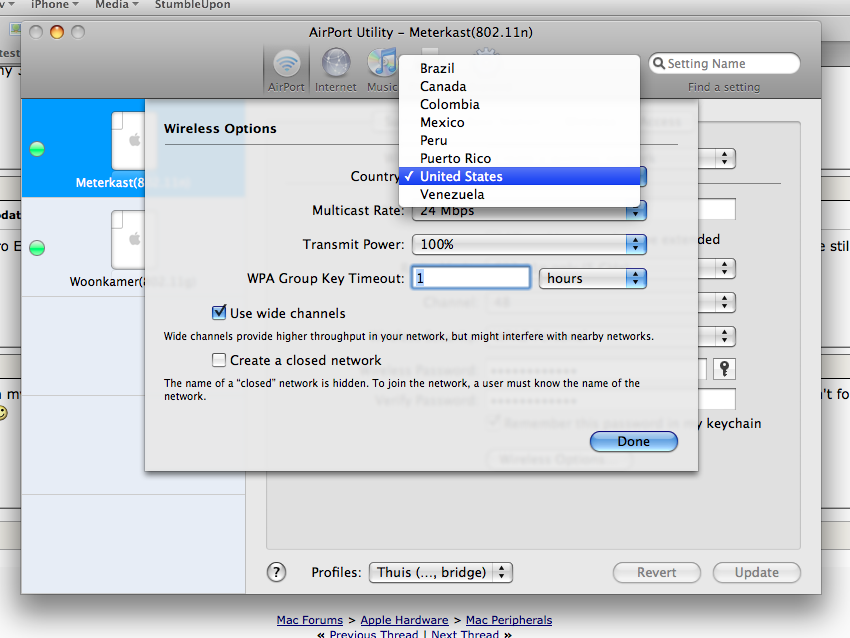This screenshot has height=638, width=850.
Task: Open the Music toolbar section
Action: tap(382, 70)
